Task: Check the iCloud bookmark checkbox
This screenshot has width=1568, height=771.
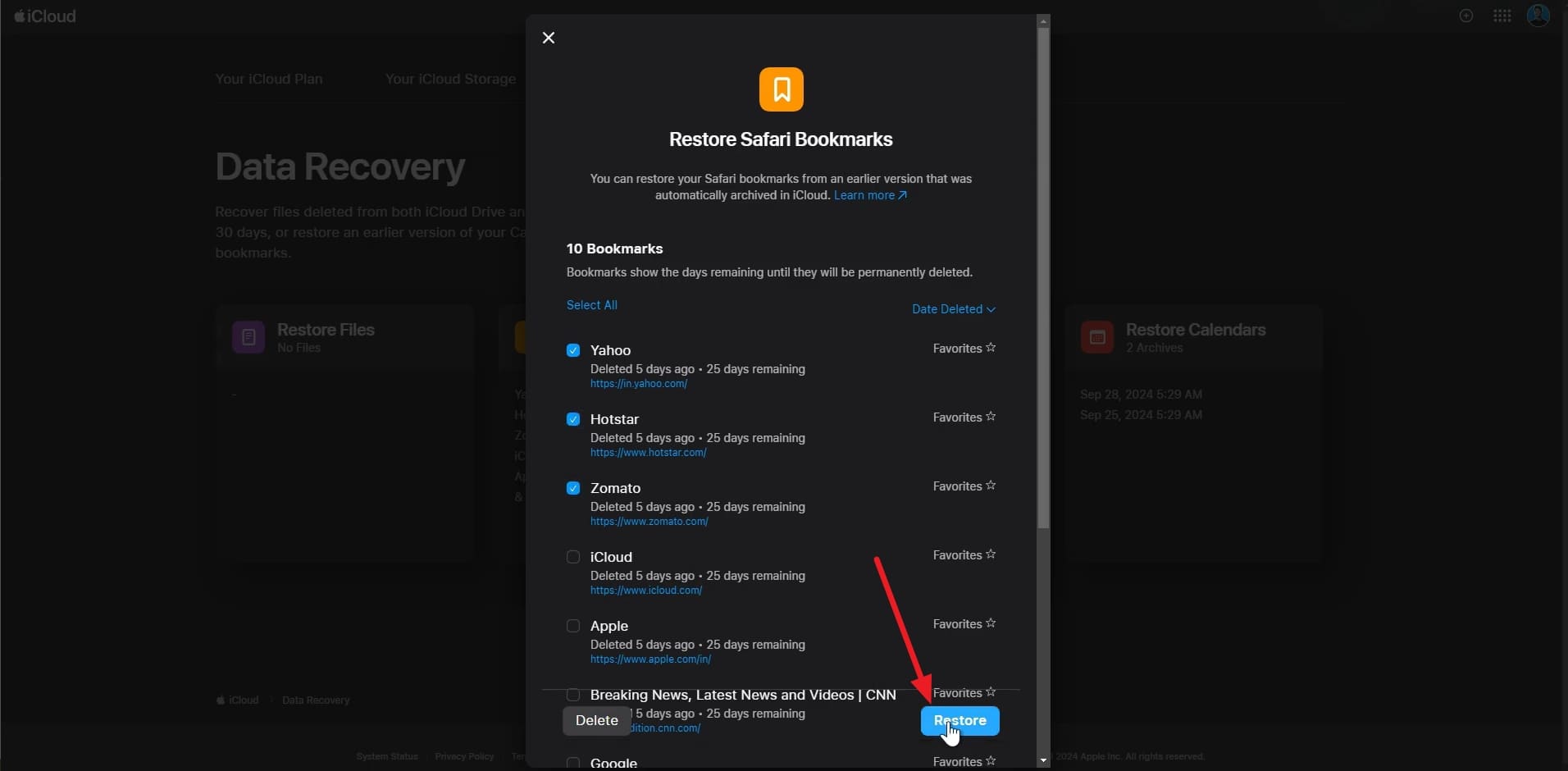Action: (x=573, y=557)
